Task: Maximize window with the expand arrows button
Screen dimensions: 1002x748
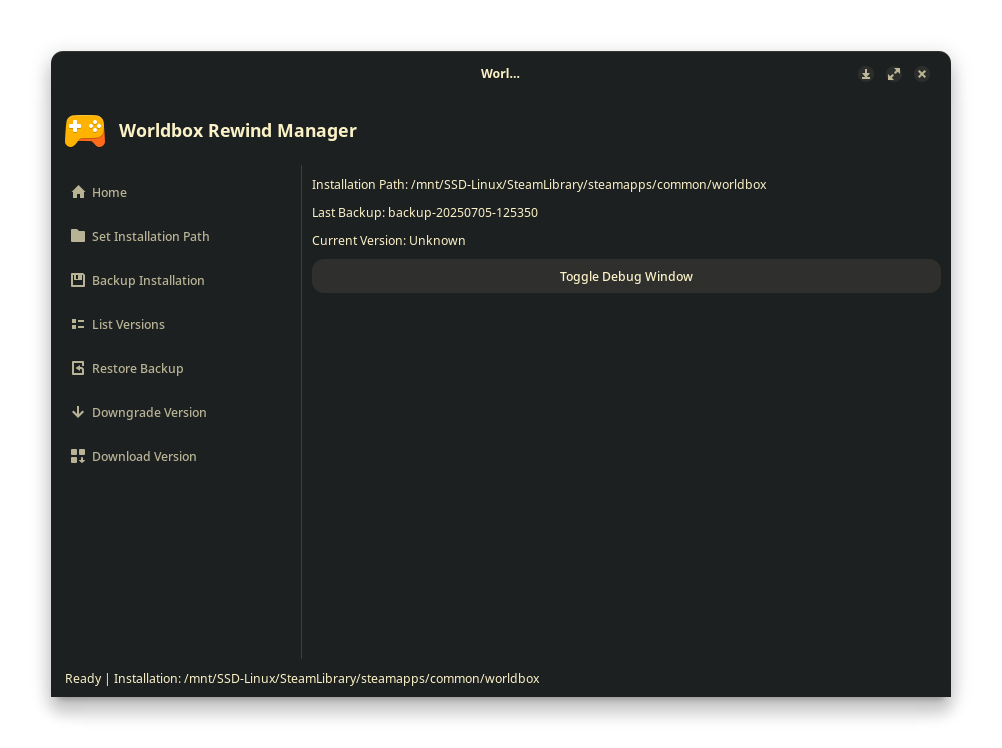Action: coord(894,74)
